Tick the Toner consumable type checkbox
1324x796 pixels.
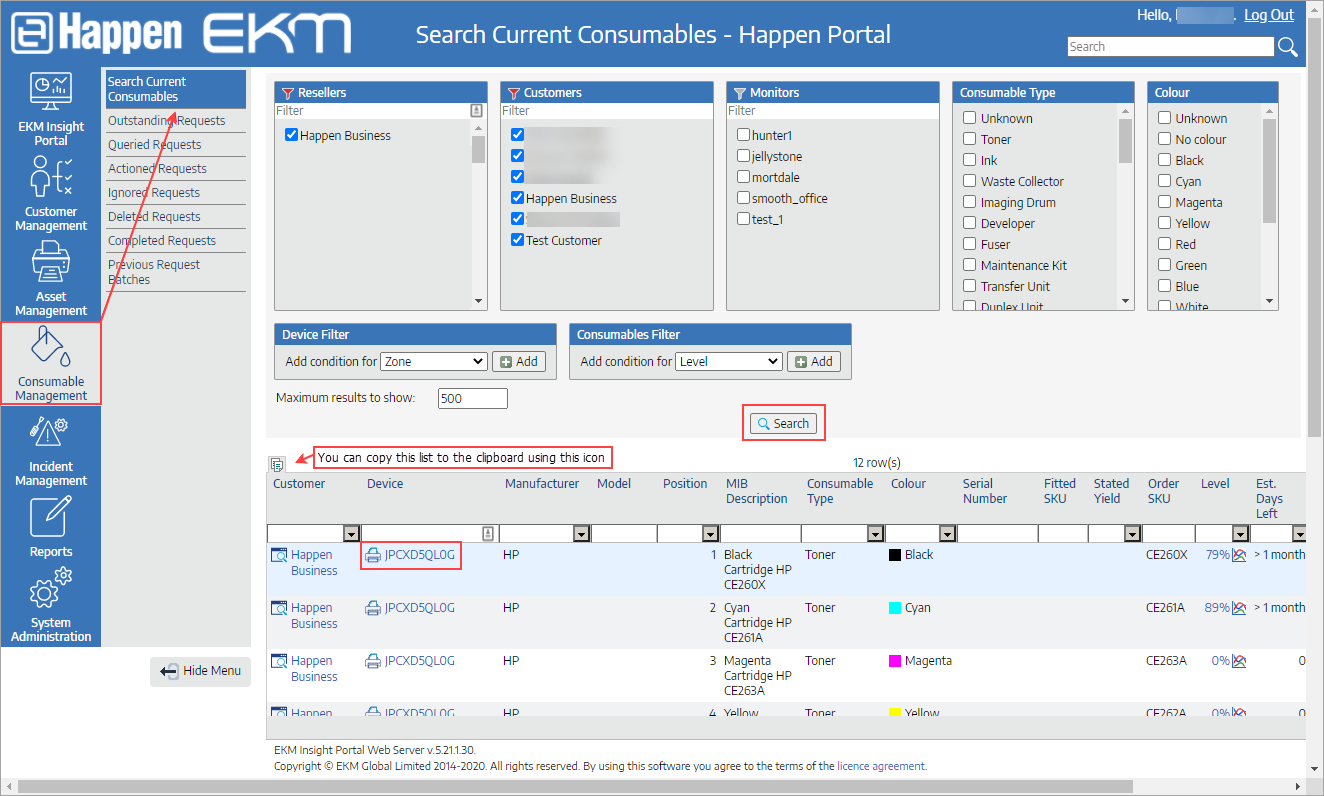(969, 140)
